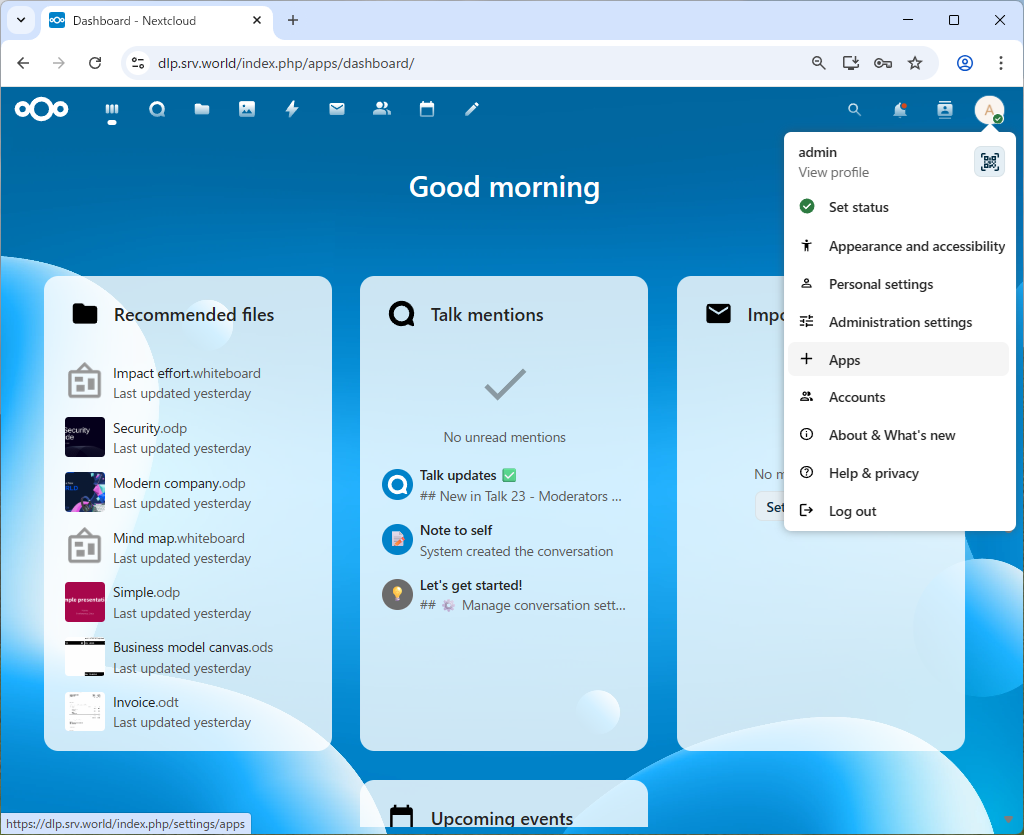Open Administration settings
Viewport: 1024px width, 835px height.
pos(899,322)
